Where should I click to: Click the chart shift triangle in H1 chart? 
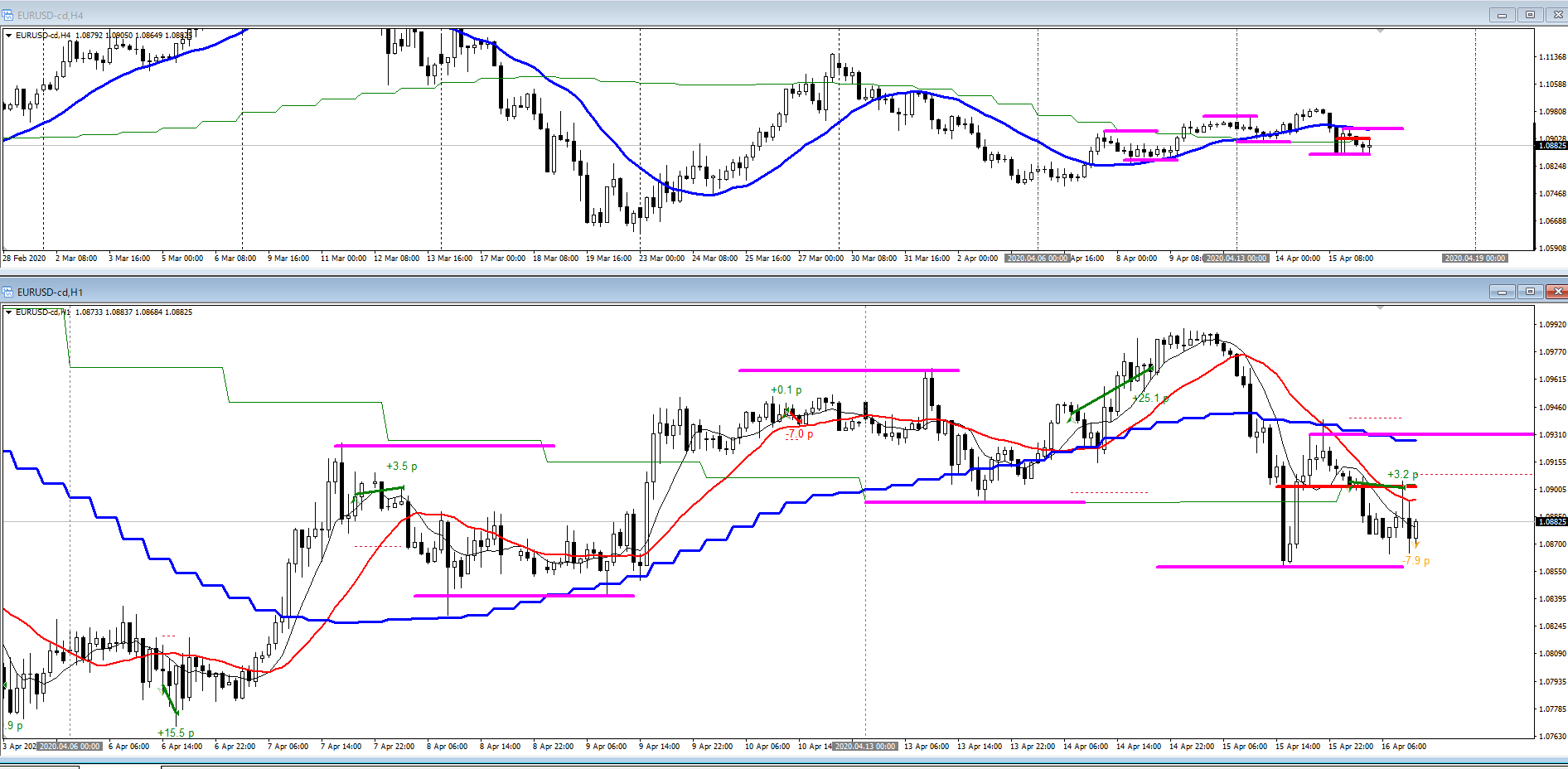1381,307
